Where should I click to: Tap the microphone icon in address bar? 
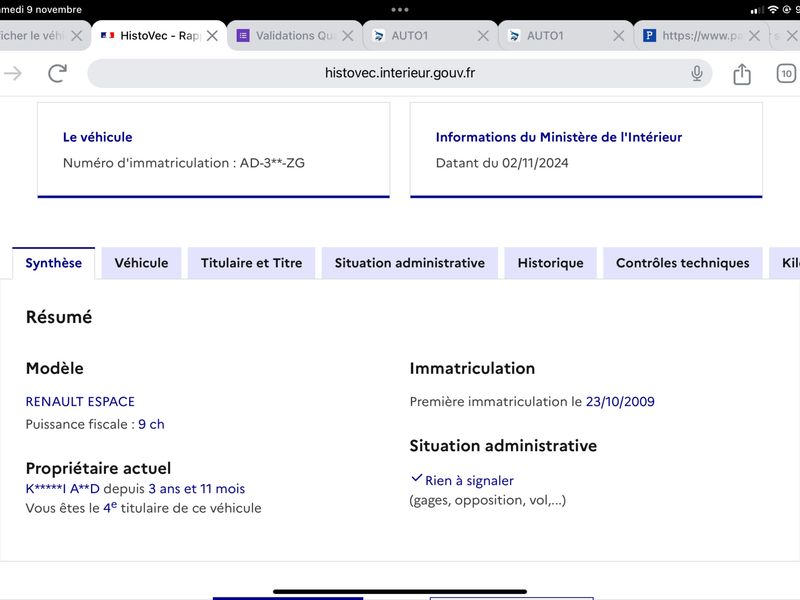coord(696,73)
